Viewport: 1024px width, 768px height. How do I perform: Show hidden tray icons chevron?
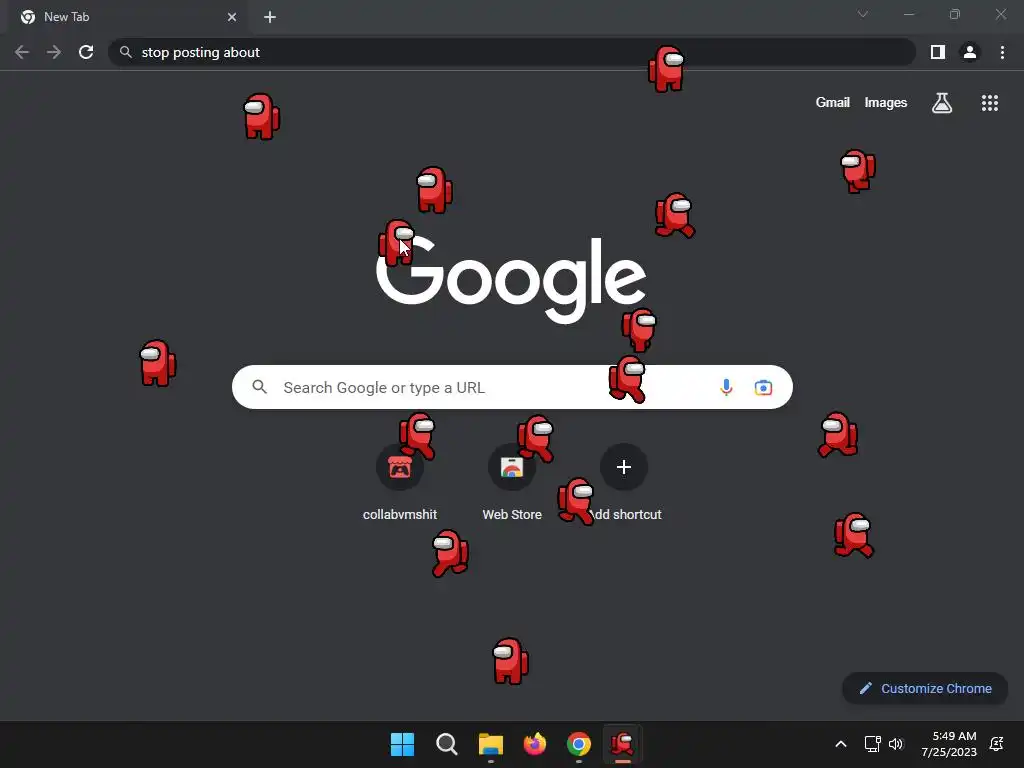(841, 744)
